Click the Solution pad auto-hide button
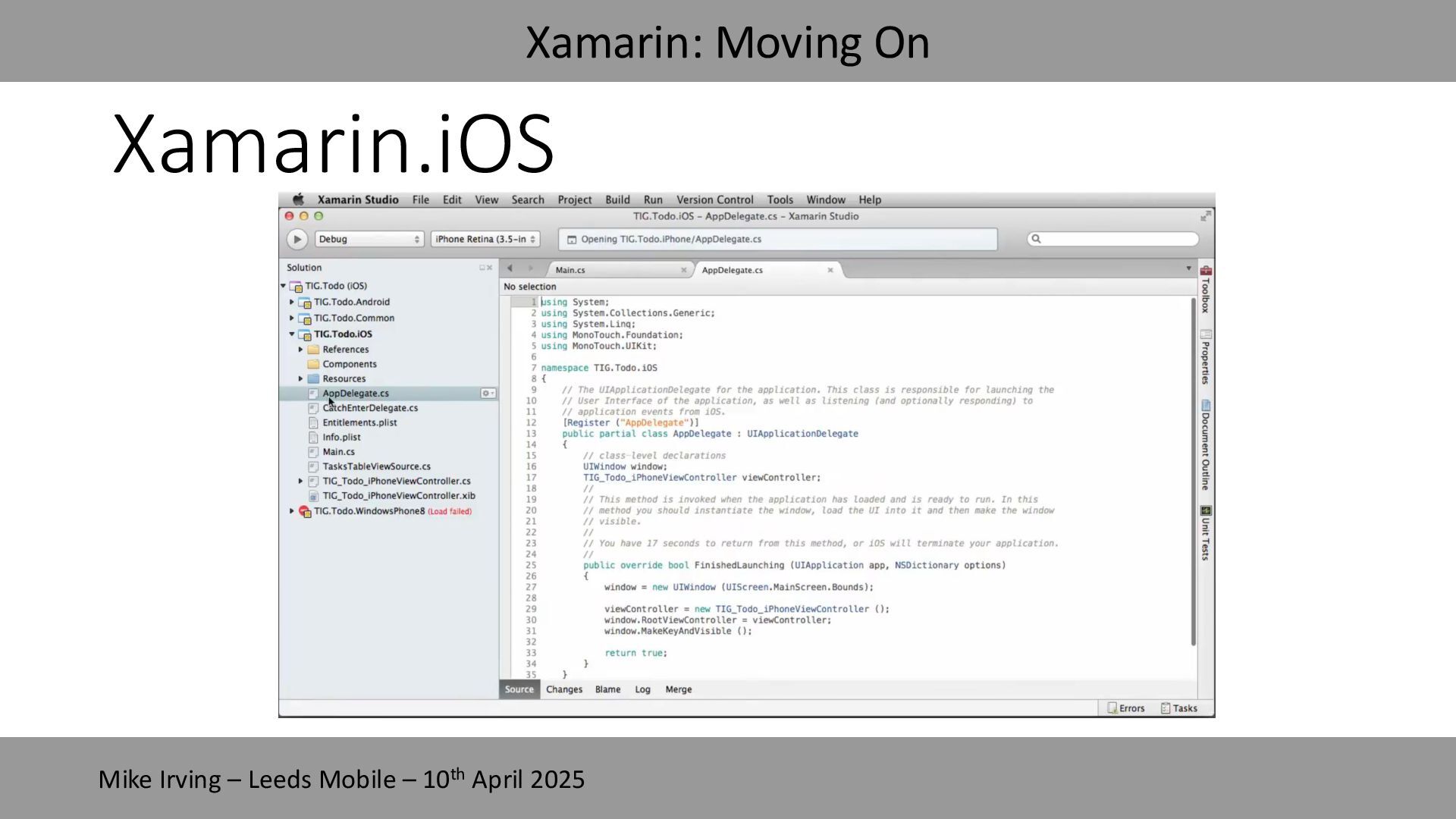 coord(482,268)
